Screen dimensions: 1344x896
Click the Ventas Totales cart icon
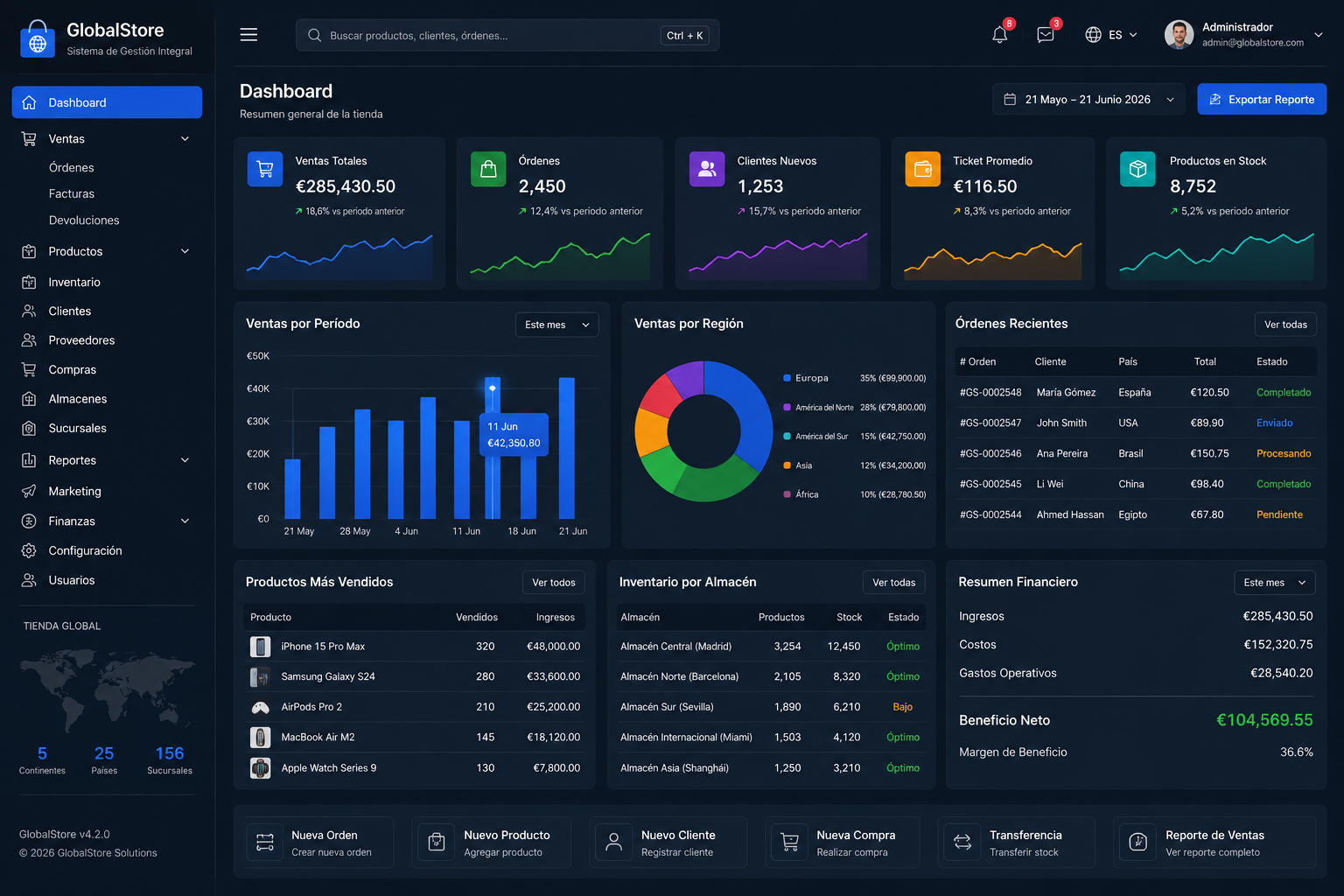coord(265,169)
